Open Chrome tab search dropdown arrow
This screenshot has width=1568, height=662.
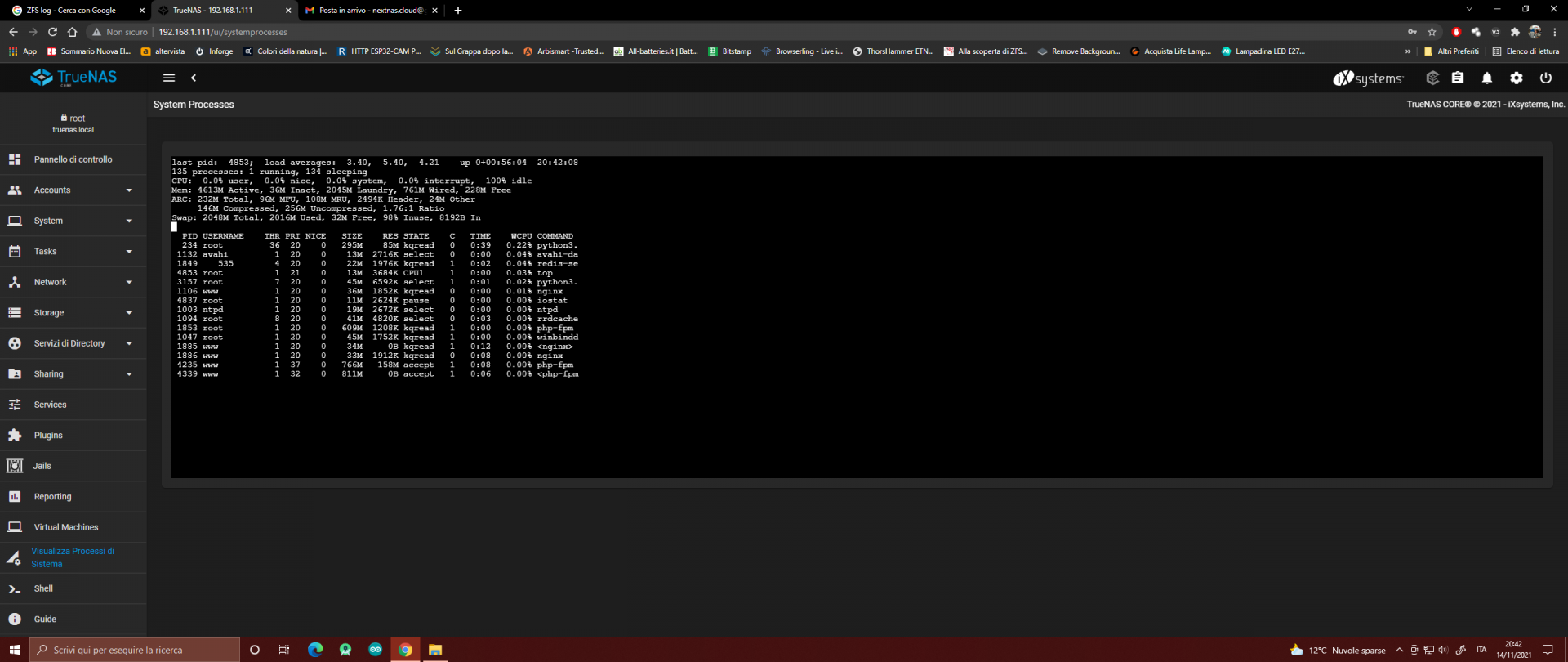1469,9
